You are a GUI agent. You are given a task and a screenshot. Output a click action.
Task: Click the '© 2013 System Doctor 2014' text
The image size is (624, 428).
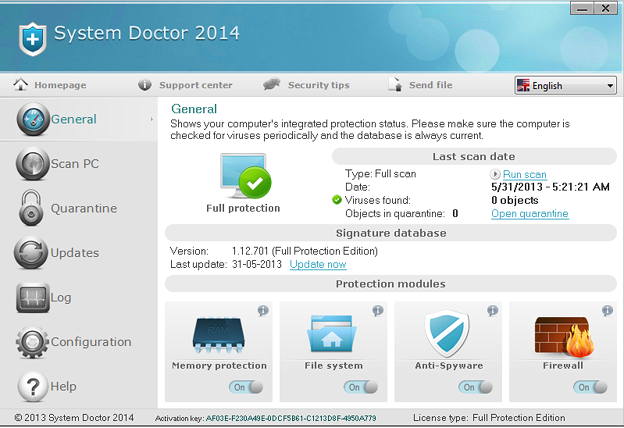click(x=74, y=418)
